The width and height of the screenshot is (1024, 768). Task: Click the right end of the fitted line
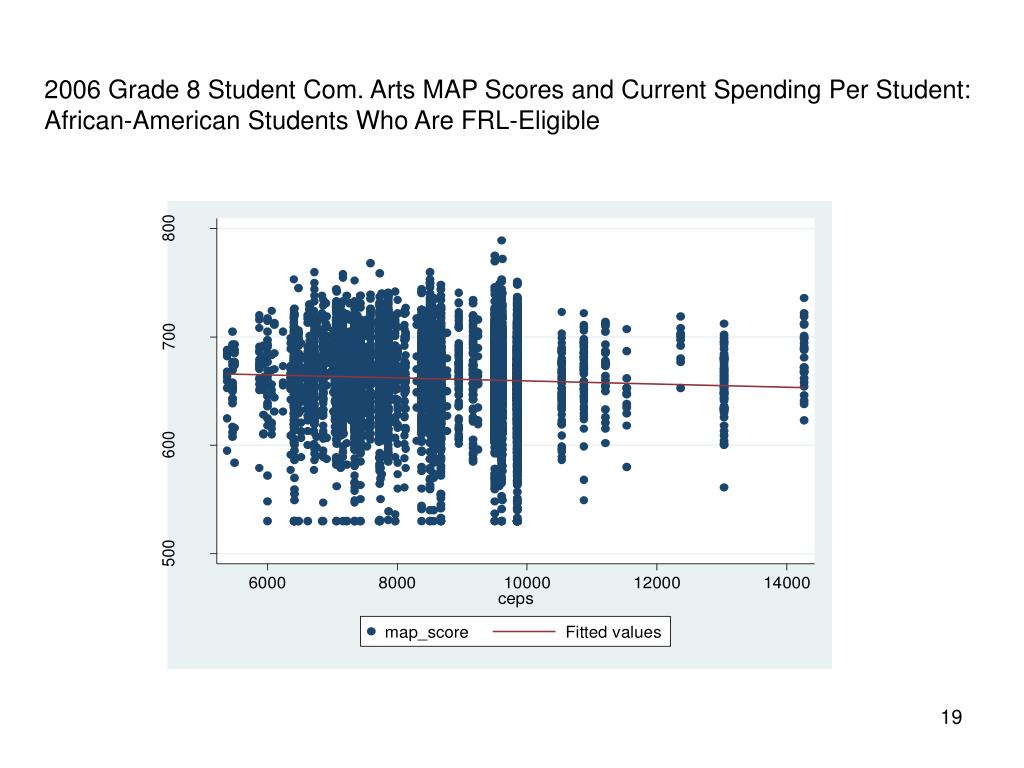[804, 388]
